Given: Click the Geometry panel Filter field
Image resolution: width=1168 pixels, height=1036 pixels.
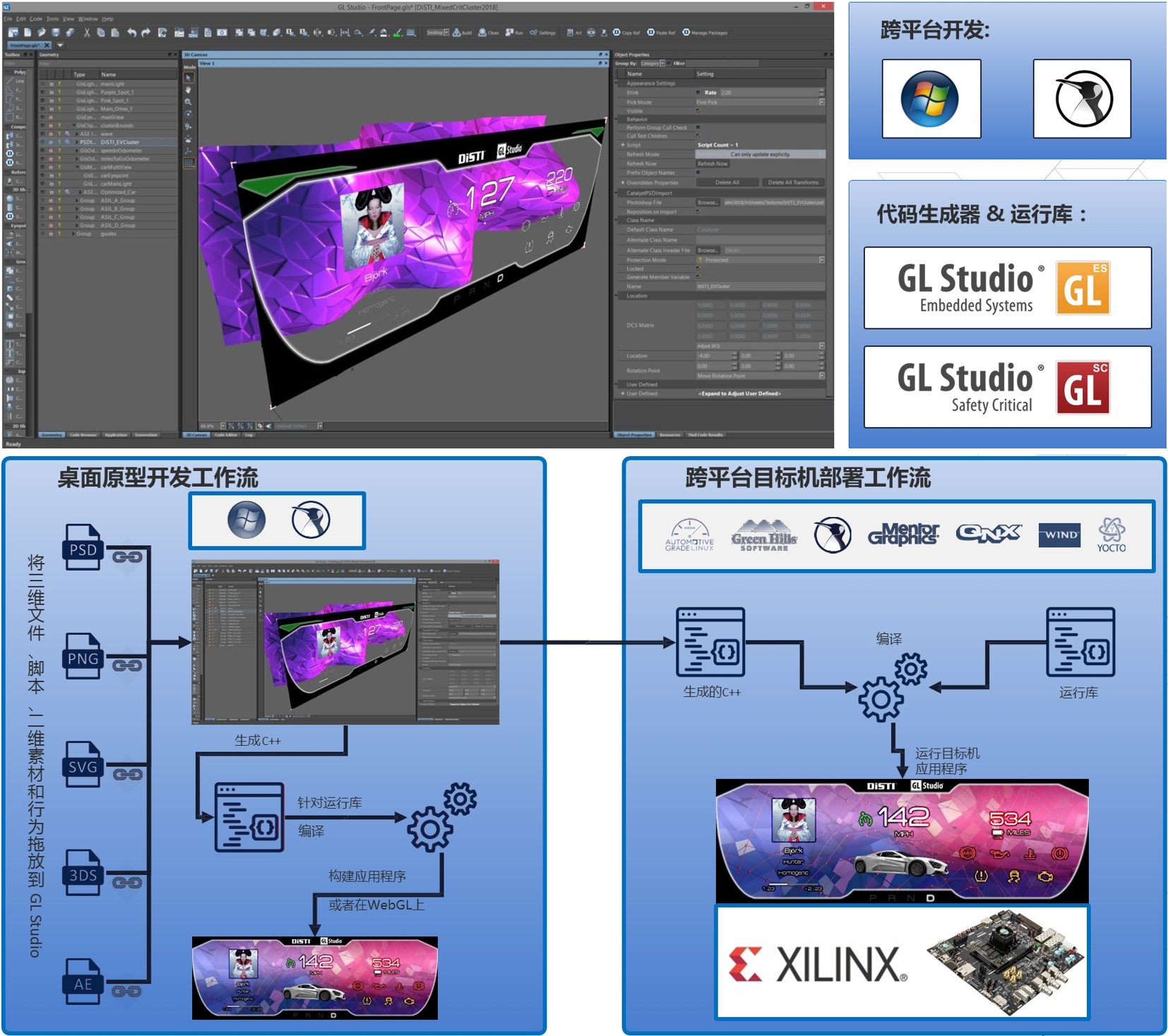Looking at the screenshot, I should coord(107,64).
